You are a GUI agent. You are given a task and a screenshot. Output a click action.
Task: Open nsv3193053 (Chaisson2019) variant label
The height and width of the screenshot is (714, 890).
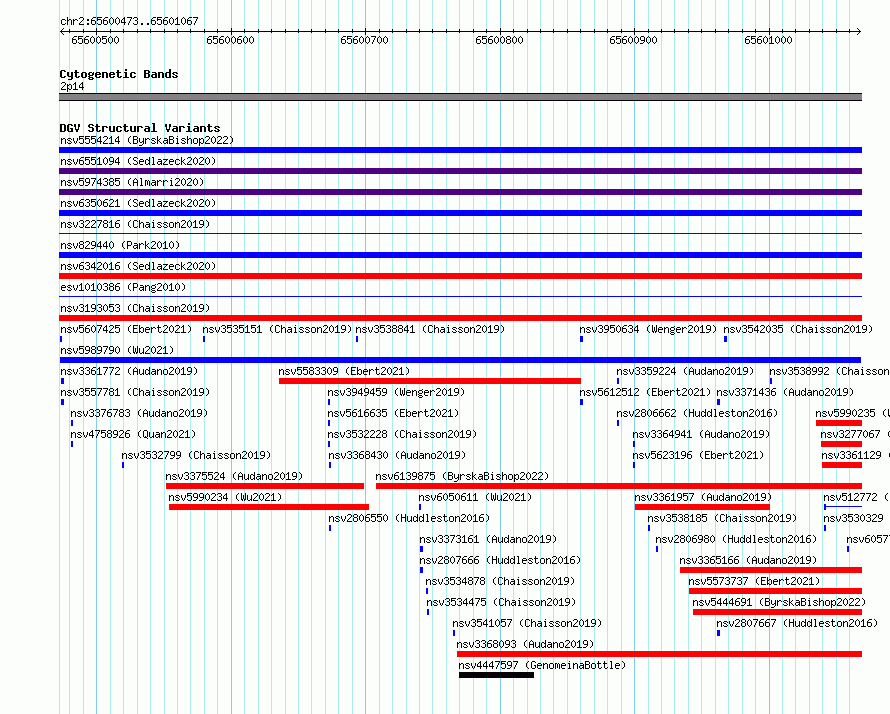pyautogui.click(x=135, y=308)
